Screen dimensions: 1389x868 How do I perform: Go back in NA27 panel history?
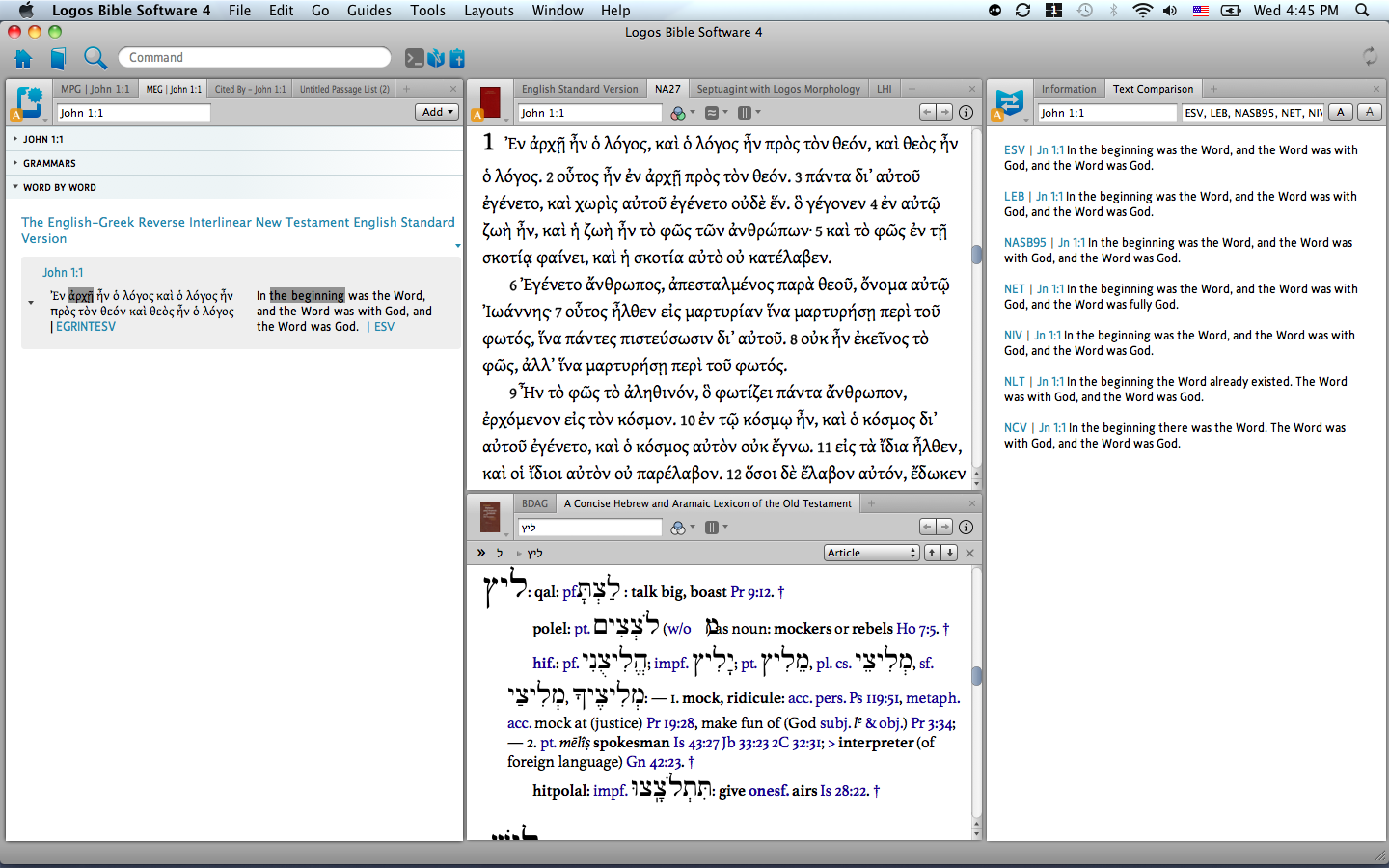point(927,112)
